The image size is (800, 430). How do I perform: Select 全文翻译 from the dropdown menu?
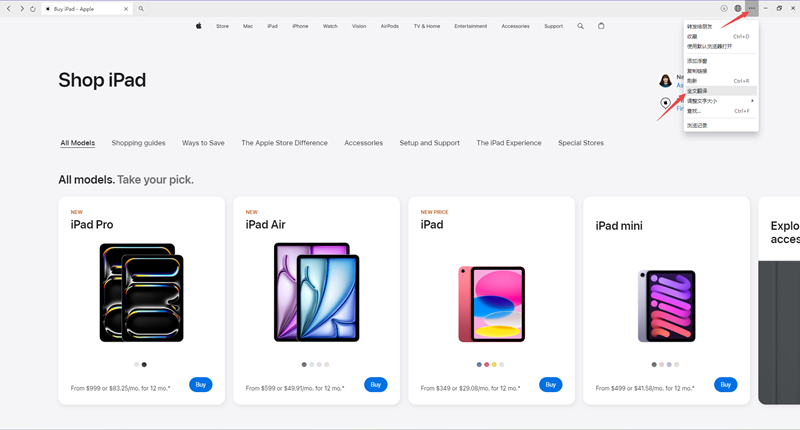pos(698,91)
